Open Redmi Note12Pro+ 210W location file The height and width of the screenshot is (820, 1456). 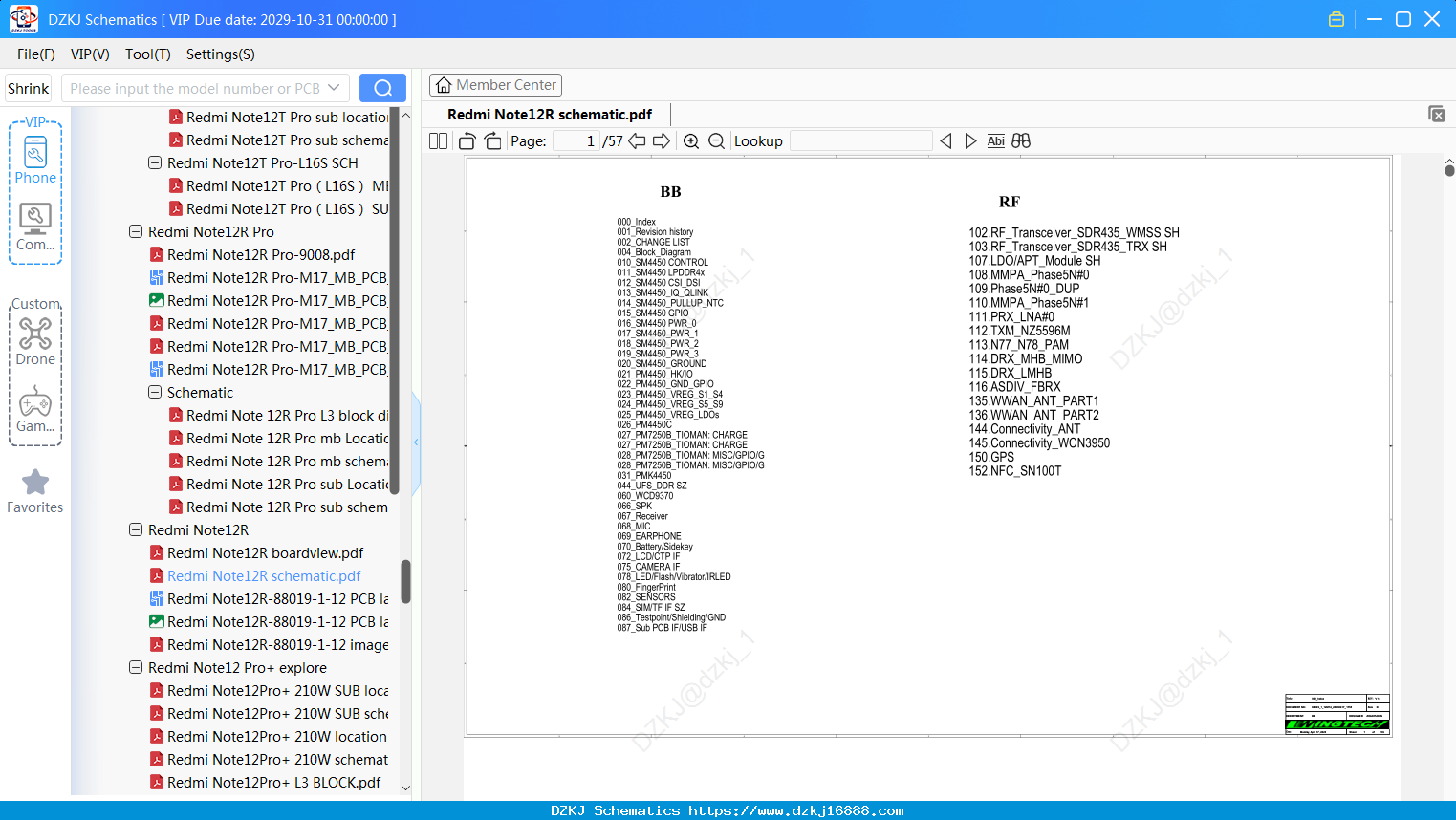click(269, 737)
